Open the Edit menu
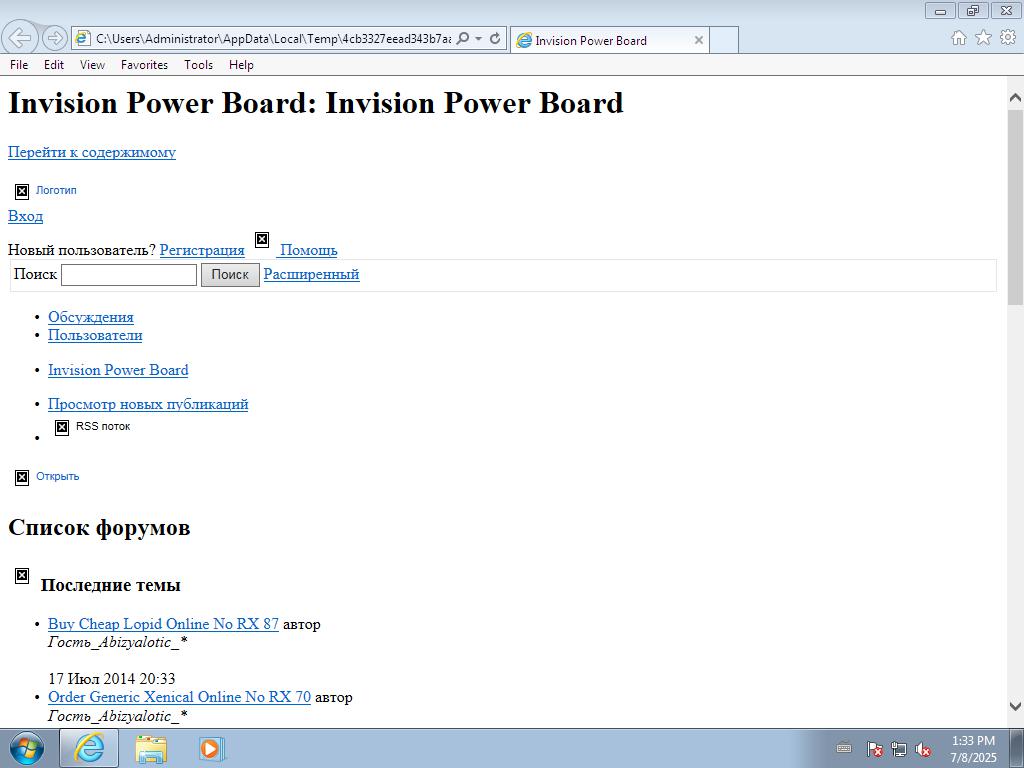Image resolution: width=1024 pixels, height=768 pixels. tap(54, 65)
